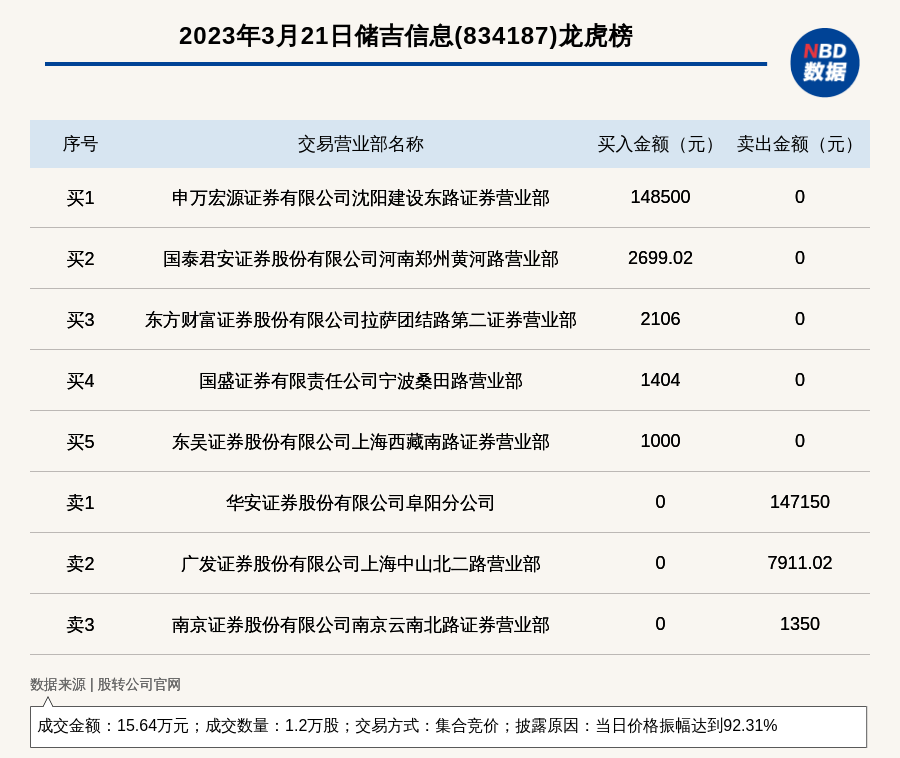This screenshot has height=758, width=900.
Task: Click the 序号 column header
Action: click(x=80, y=144)
